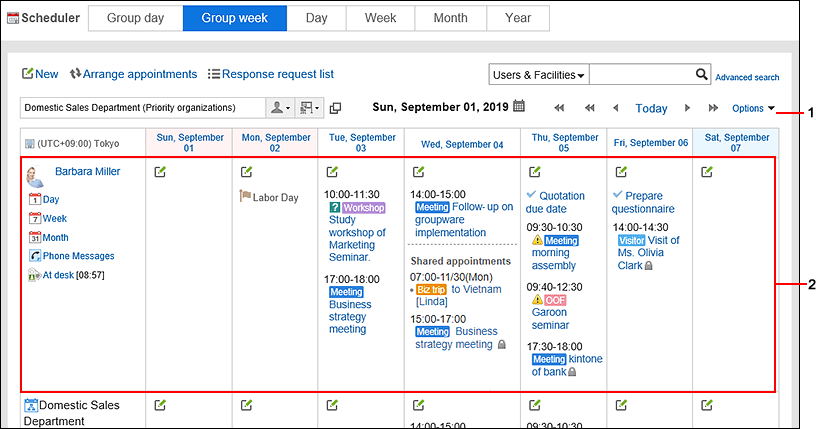Click the open-in-new-window icon

(336, 108)
